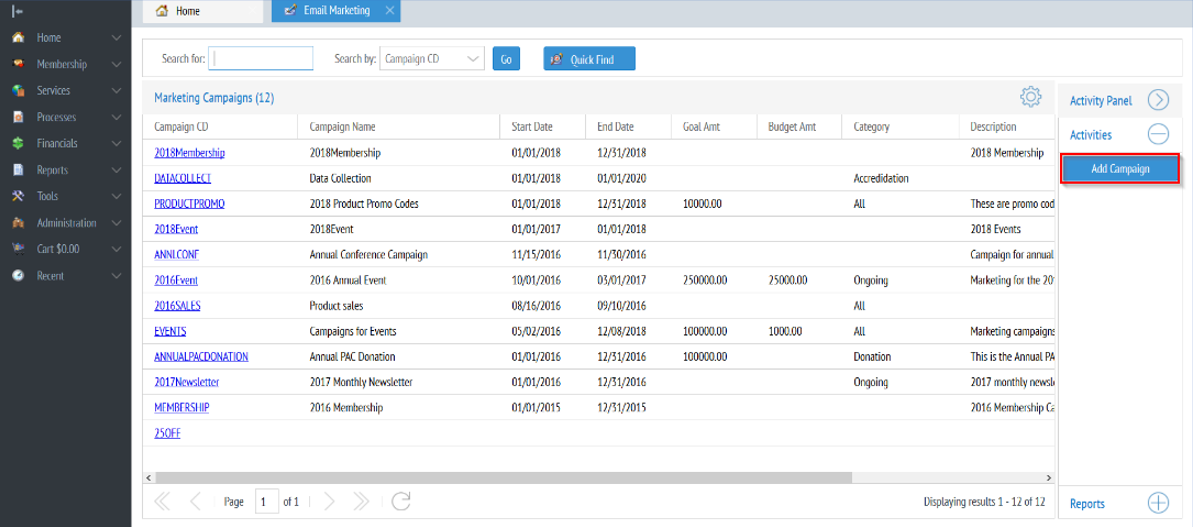Open the 2016Event campaign link

[x=177, y=280]
